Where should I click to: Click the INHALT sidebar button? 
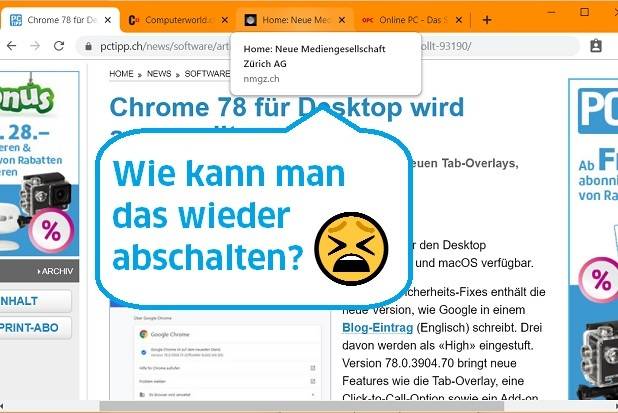click(35, 301)
